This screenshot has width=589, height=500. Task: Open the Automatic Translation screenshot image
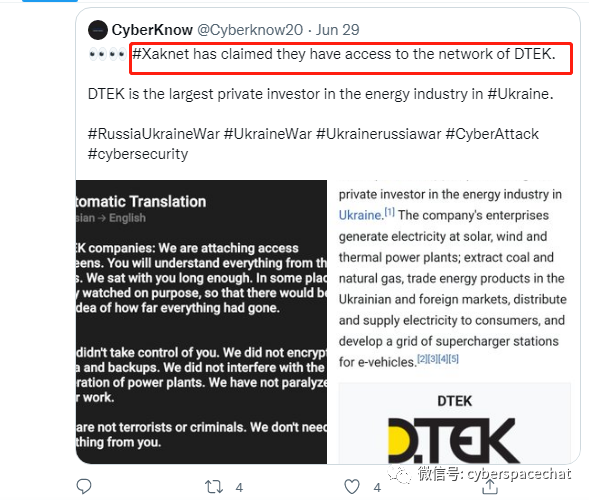tap(201, 322)
